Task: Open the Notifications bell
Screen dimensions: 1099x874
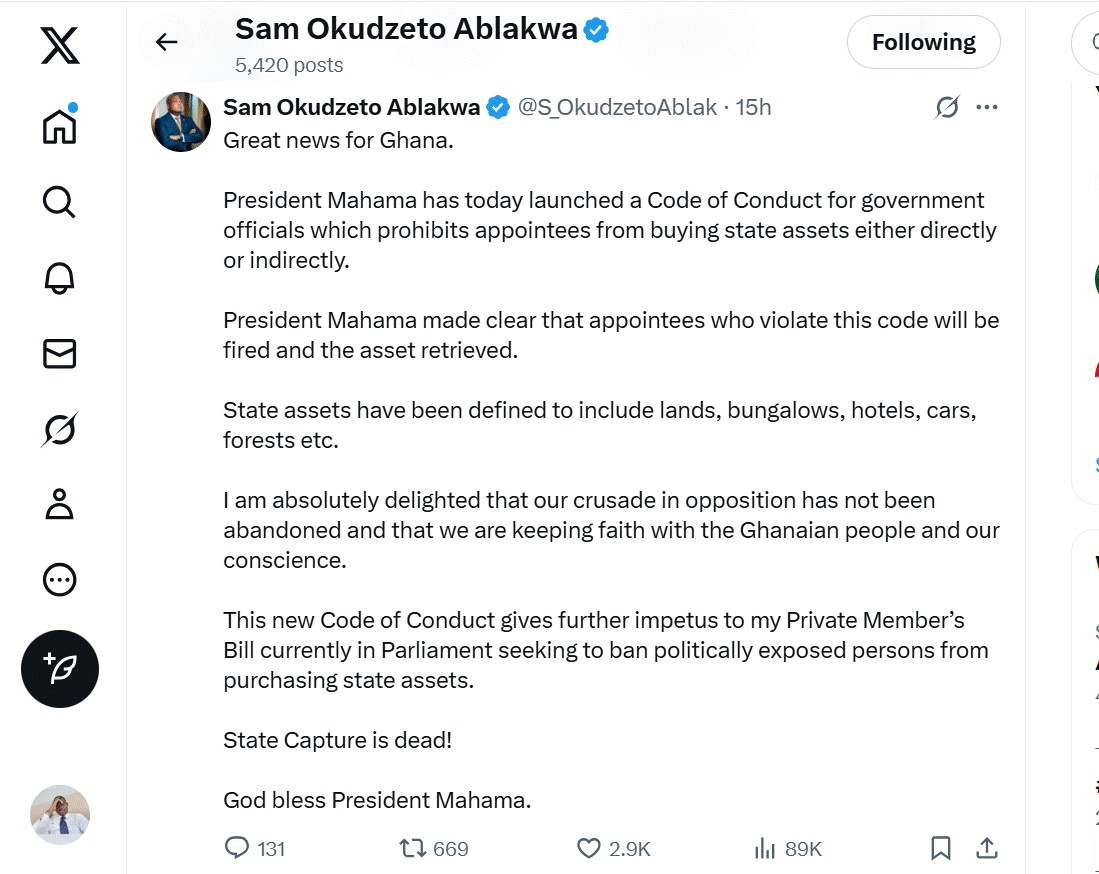Action: tap(60, 278)
